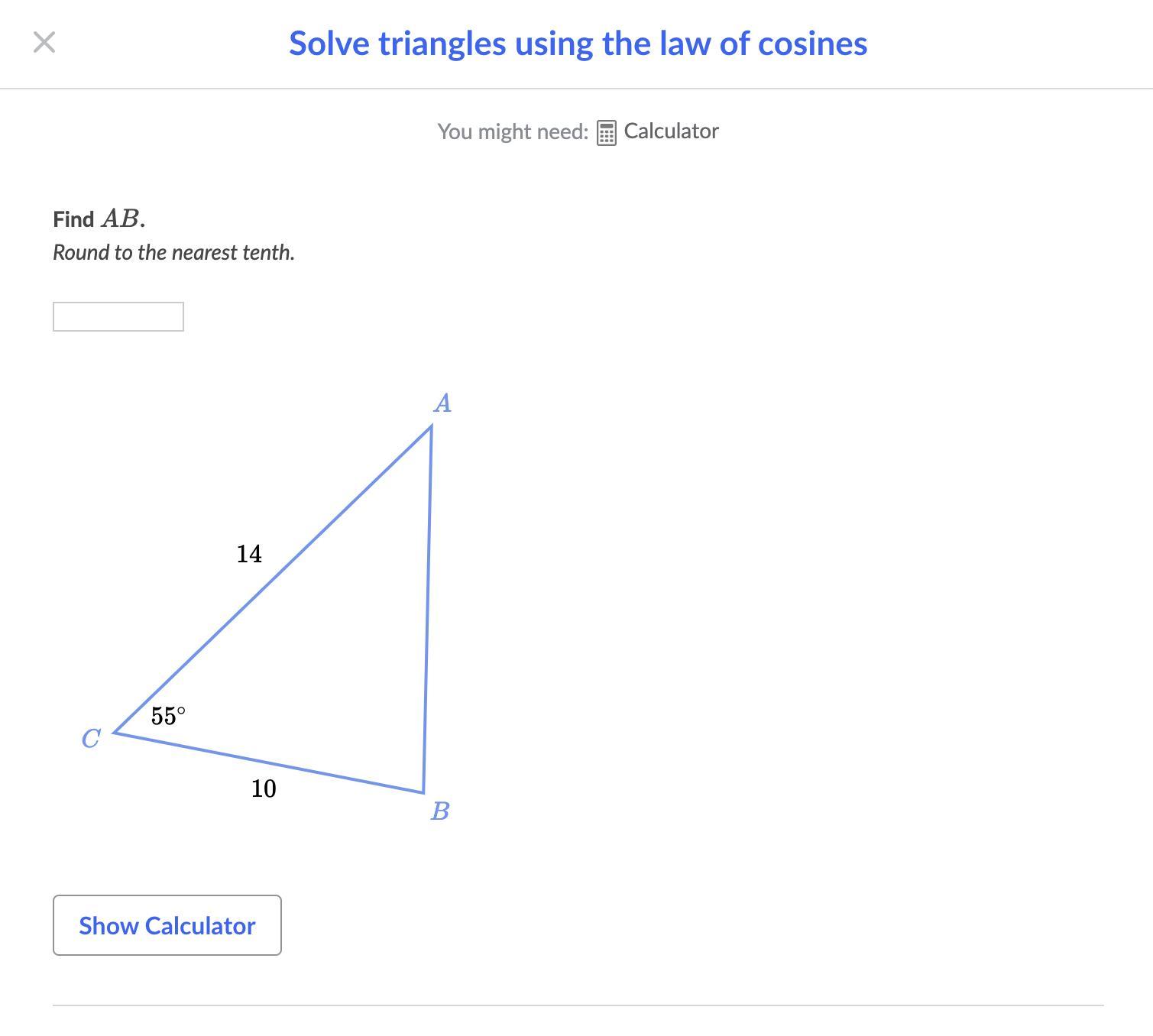Viewport: 1153px width, 1036px height.
Task: Click the word "cosines" in the heading
Action: tap(812, 44)
